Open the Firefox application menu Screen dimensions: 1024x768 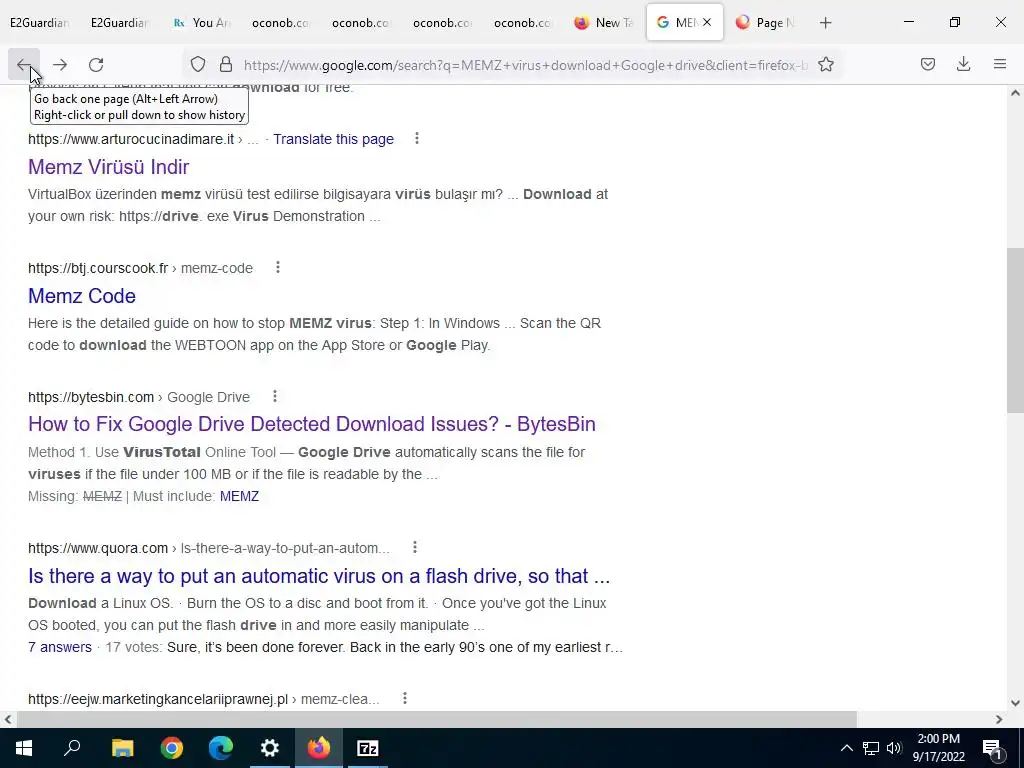pos(1000,65)
